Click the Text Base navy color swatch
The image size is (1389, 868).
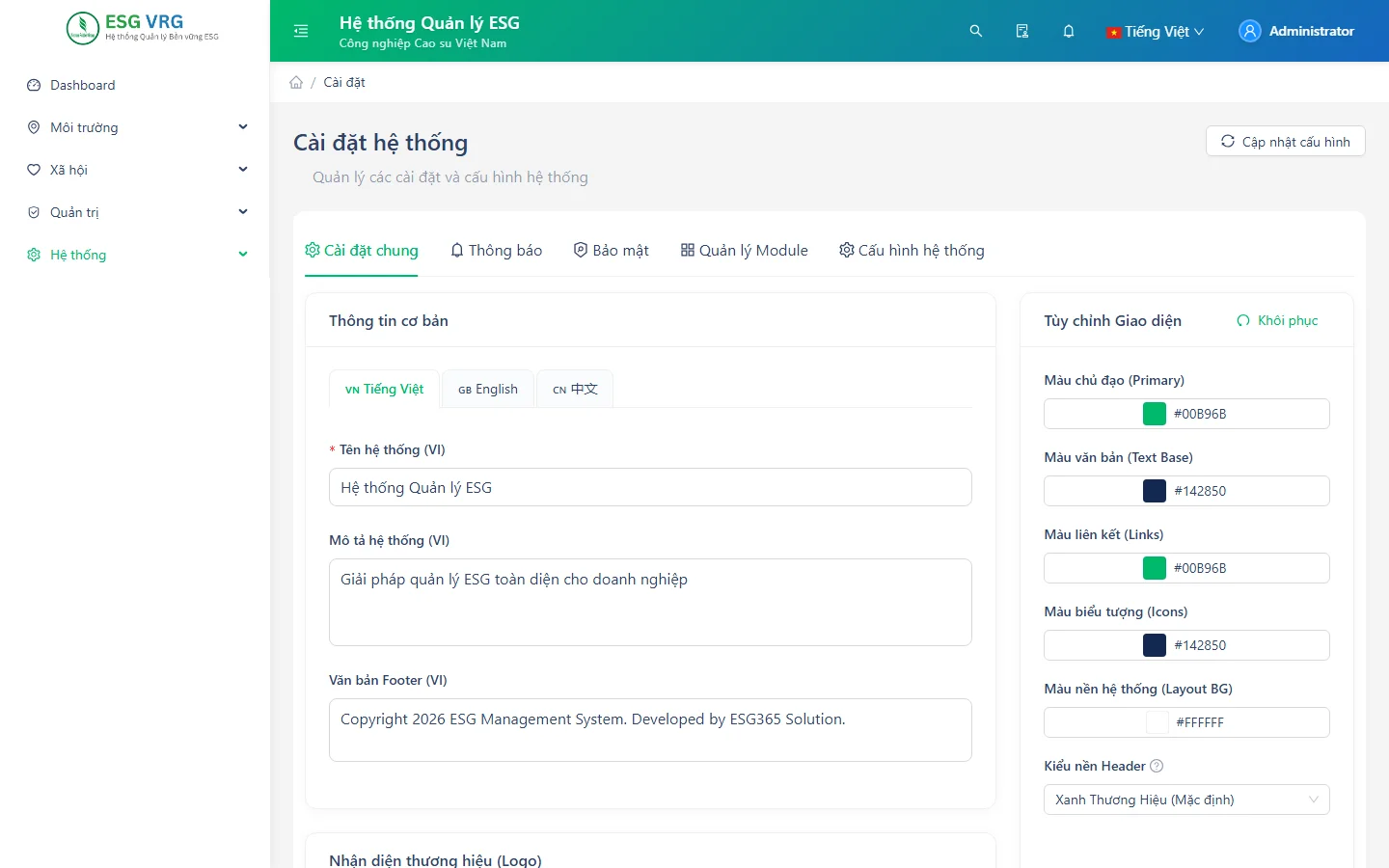(x=1155, y=491)
